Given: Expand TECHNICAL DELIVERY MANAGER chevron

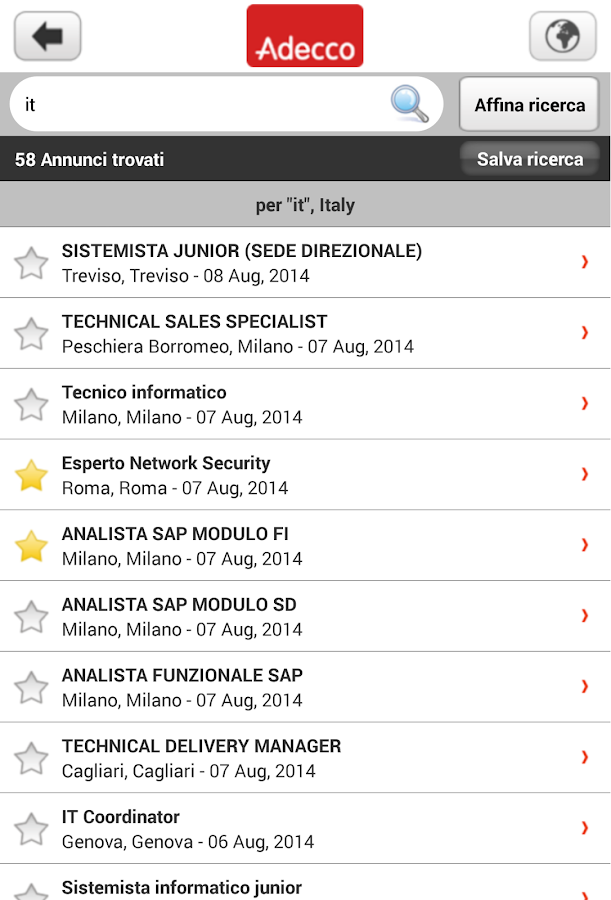Looking at the screenshot, I should [585, 758].
